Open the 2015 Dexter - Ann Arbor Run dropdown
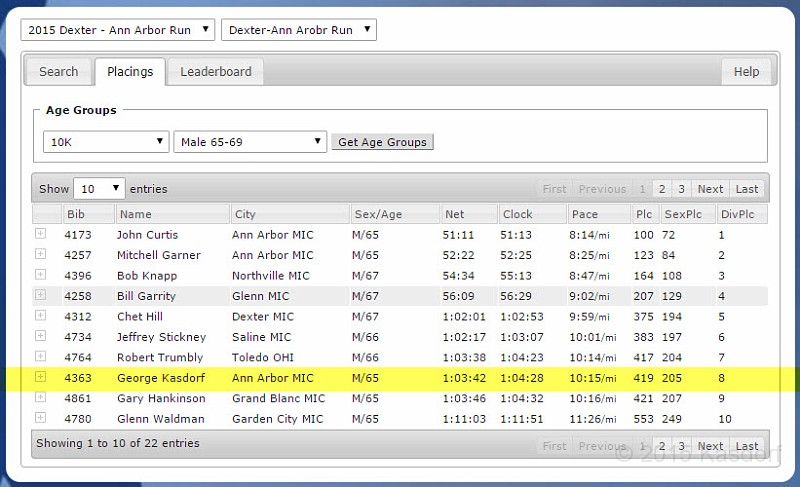The width and height of the screenshot is (800, 487). (117, 30)
